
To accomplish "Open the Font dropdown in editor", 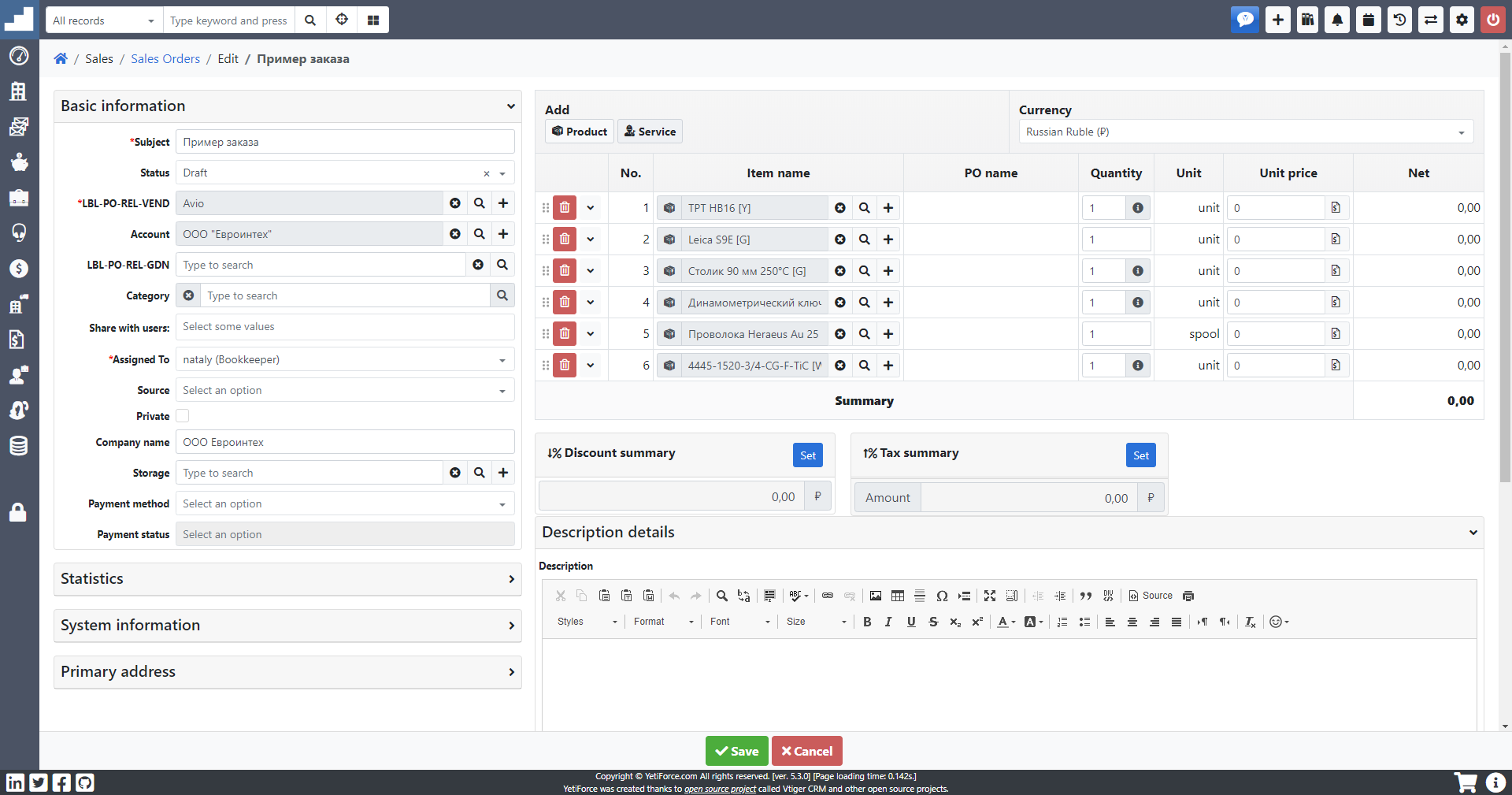I will (x=739, y=622).
